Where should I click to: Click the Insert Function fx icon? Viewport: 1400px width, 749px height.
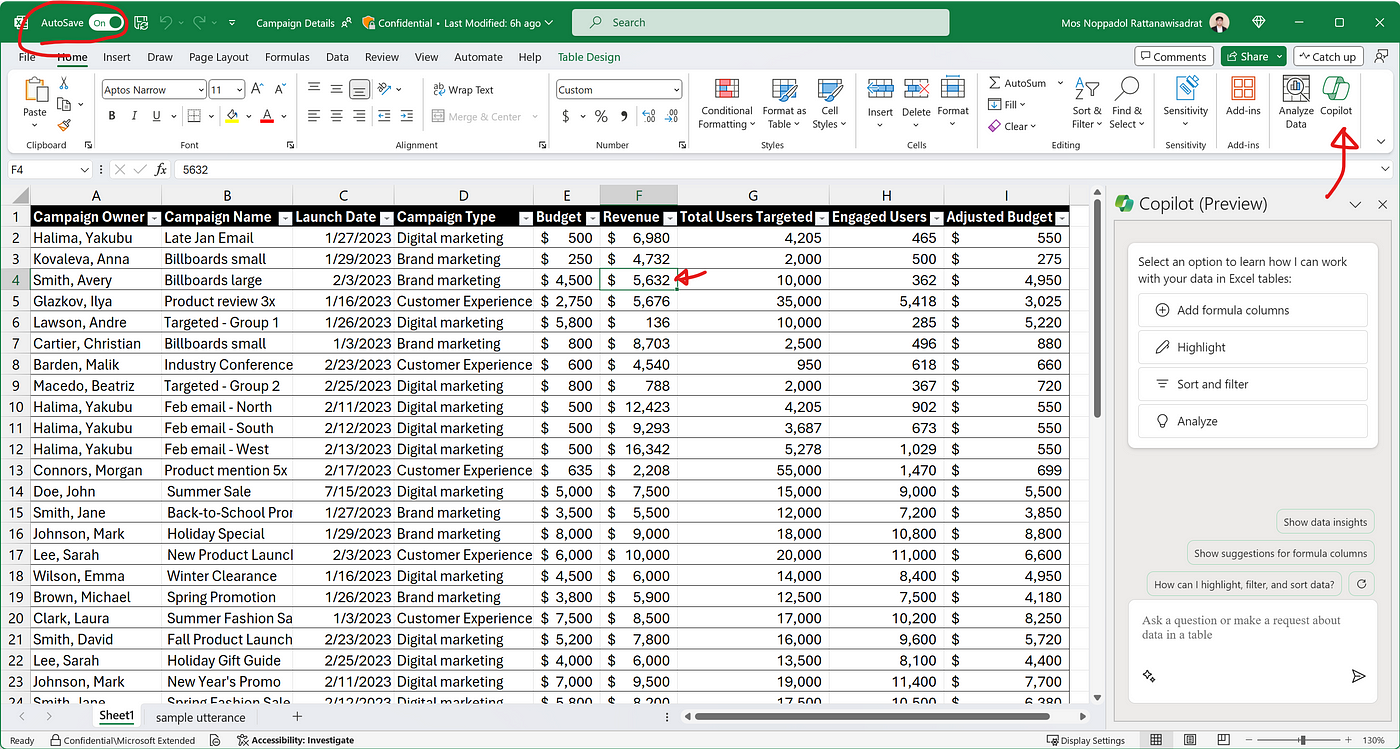coord(161,170)
